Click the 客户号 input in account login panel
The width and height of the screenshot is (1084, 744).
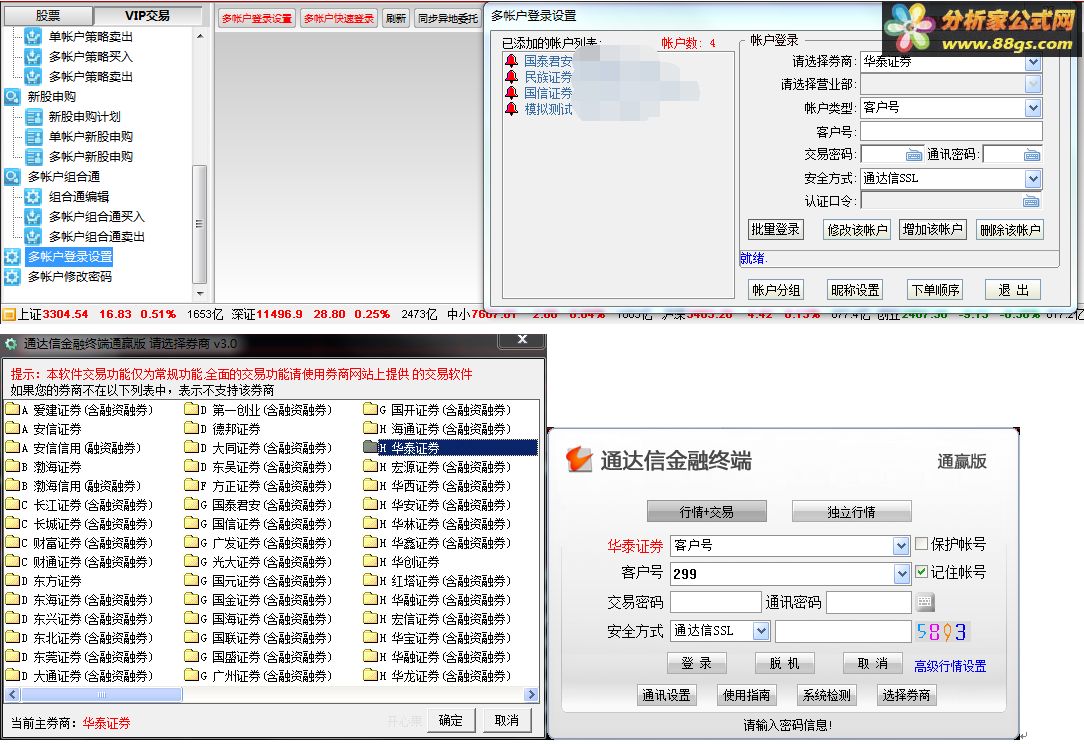click(x=951, y=131)
